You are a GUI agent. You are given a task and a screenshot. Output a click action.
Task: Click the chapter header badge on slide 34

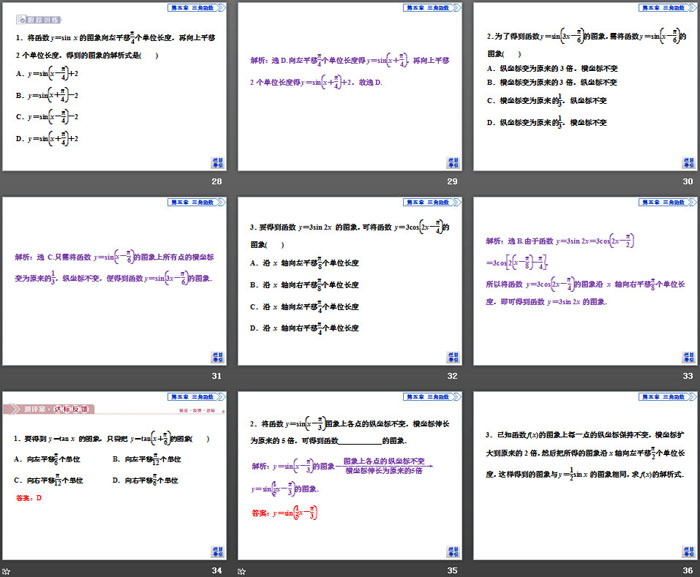196,397
